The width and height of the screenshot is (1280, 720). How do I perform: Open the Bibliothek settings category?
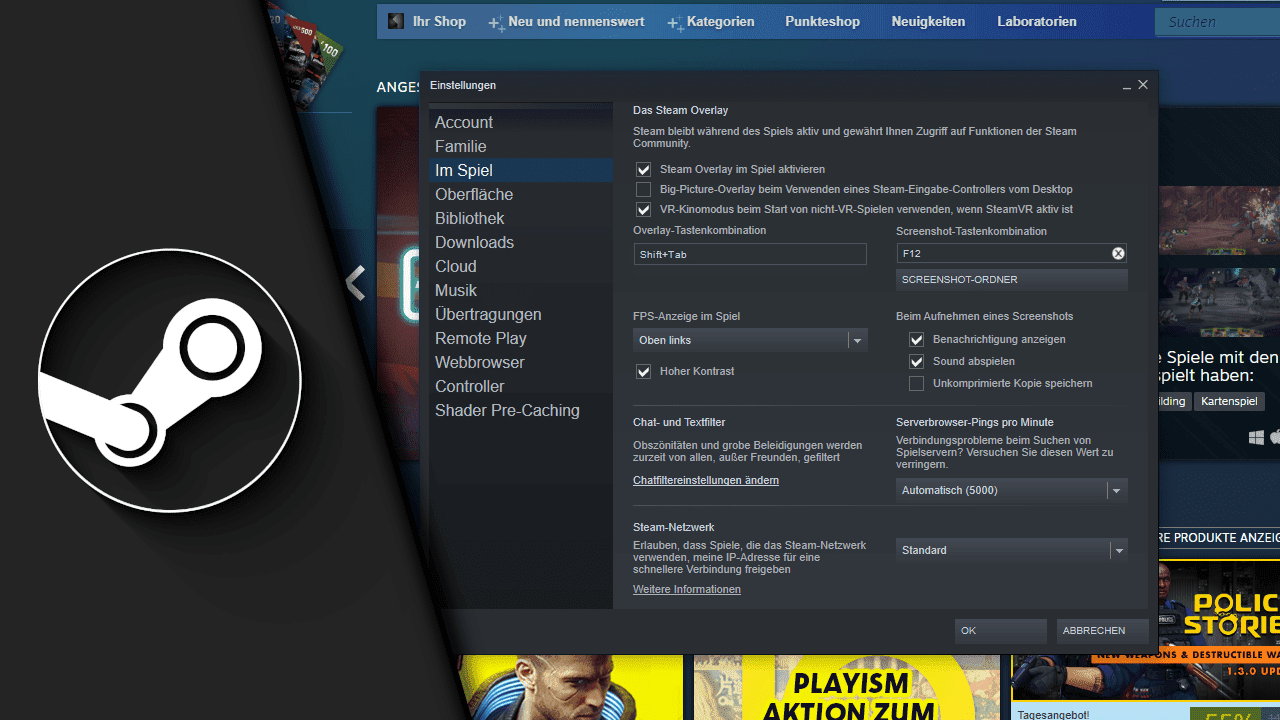521,218
